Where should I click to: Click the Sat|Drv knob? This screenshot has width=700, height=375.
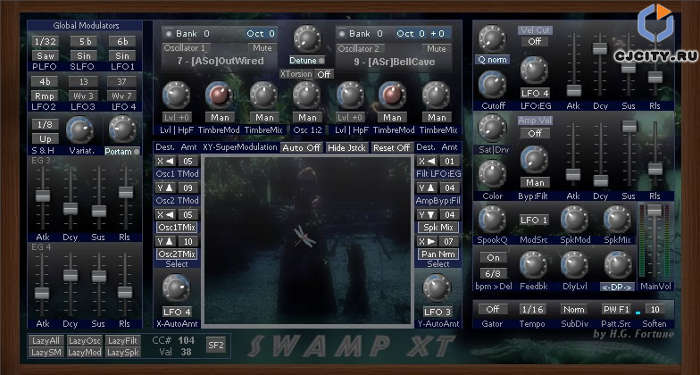pos(492,128)
